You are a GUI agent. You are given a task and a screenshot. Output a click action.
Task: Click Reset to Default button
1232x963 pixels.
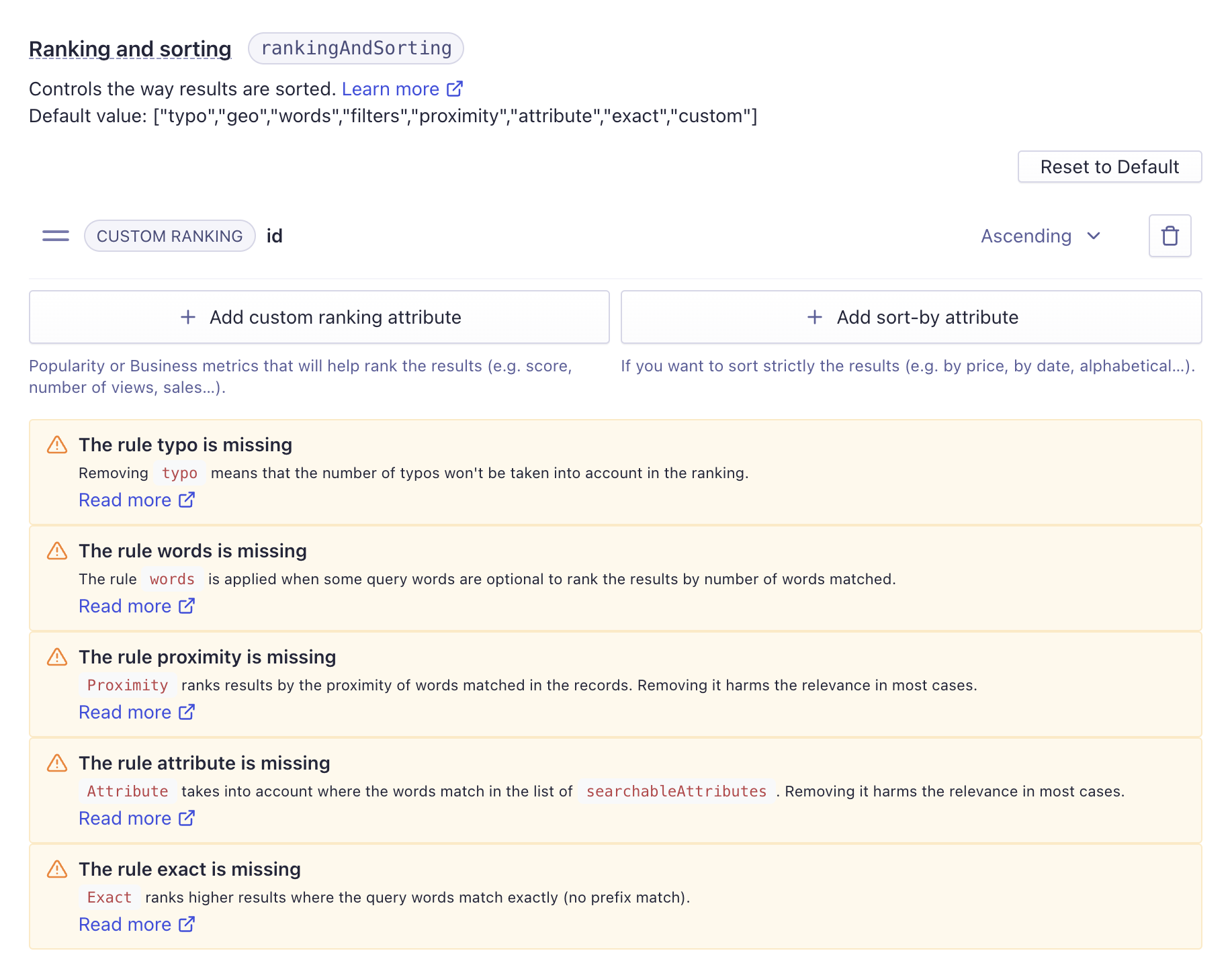(x=1109, y=167)
